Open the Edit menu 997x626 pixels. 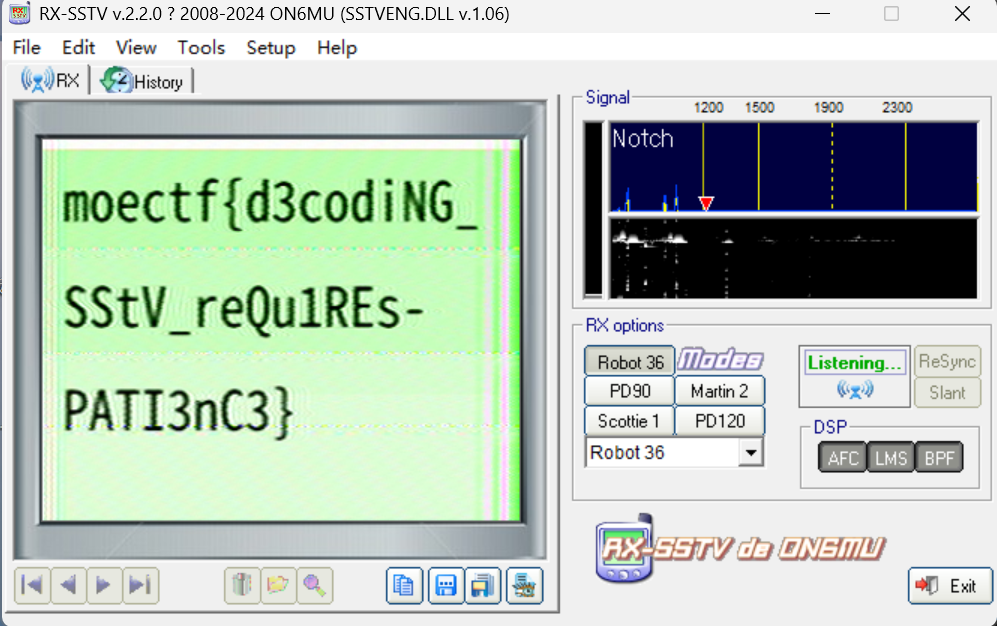point(78,48)
